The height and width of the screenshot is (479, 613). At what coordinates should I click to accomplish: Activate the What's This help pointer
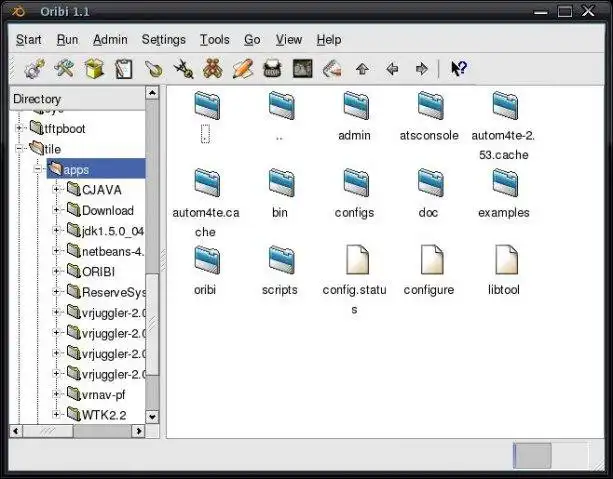point(459,69)
